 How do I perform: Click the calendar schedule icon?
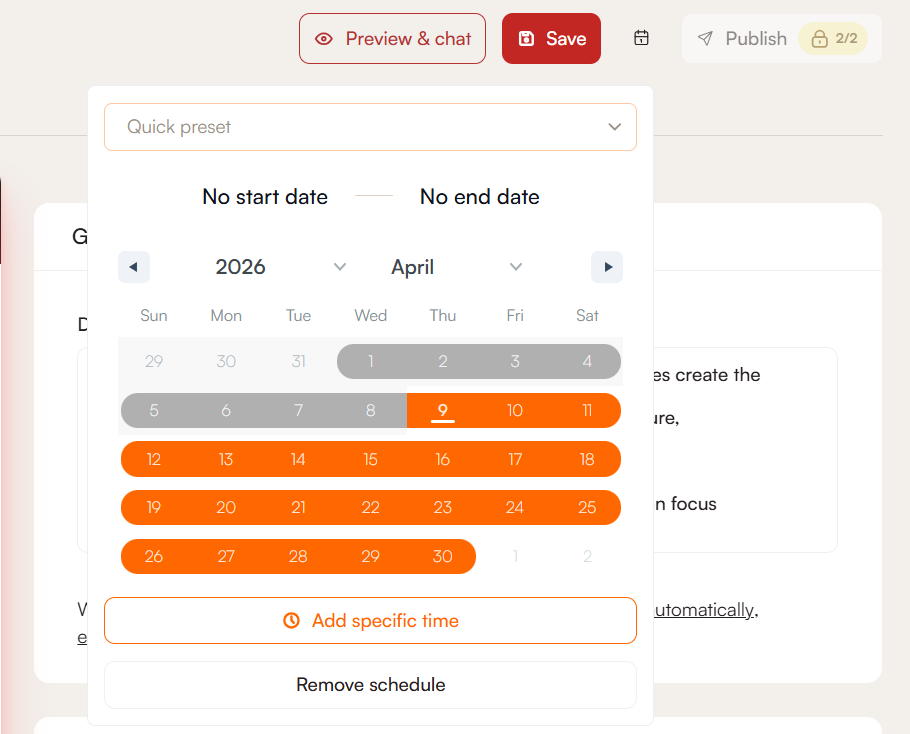(642, 38)
